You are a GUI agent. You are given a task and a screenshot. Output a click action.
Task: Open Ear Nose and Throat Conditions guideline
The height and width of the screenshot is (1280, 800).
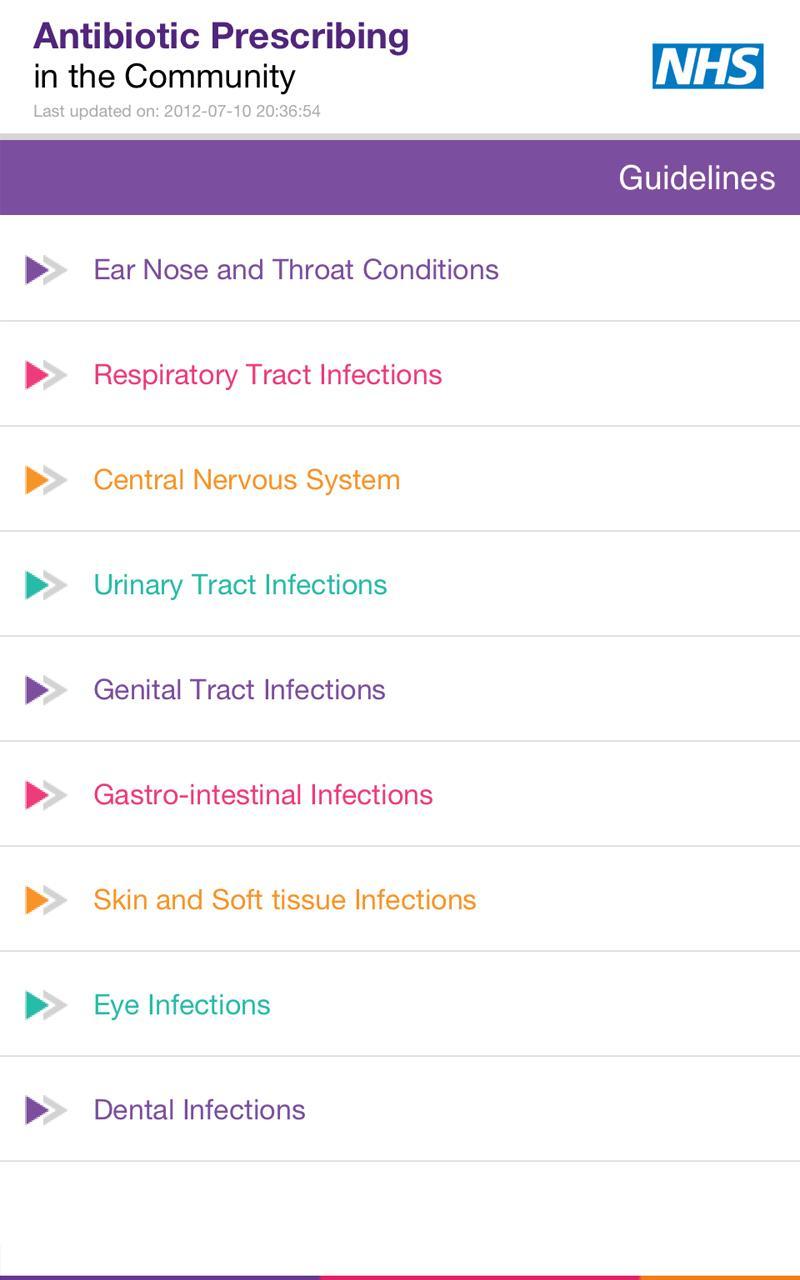click(x=296, y=270)
